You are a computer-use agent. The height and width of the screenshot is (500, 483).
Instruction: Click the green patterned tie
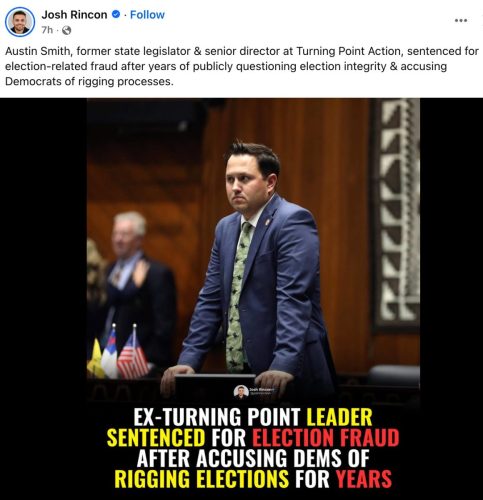tap(238, 297)
